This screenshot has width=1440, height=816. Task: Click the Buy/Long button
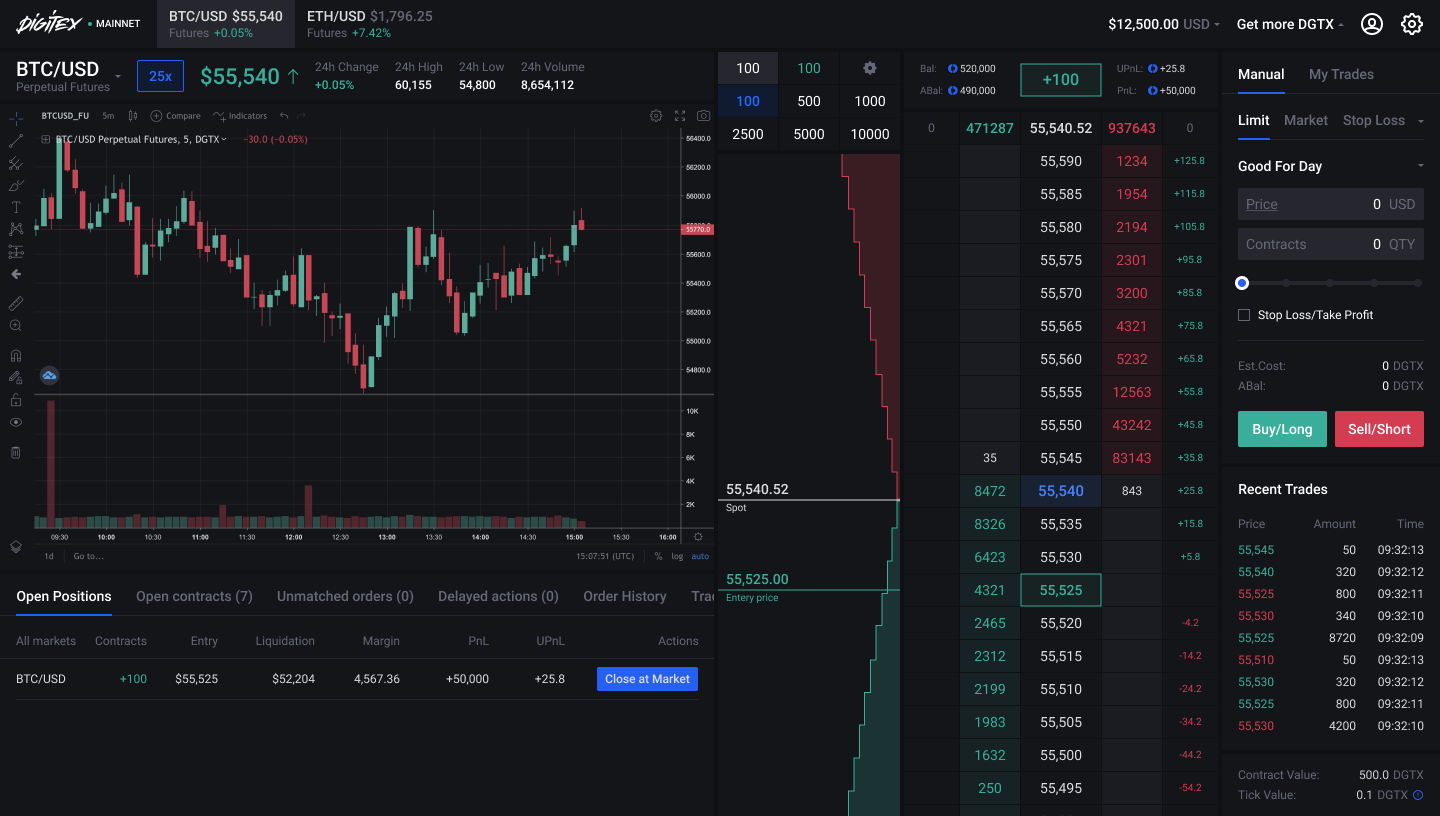(1282, 428)
